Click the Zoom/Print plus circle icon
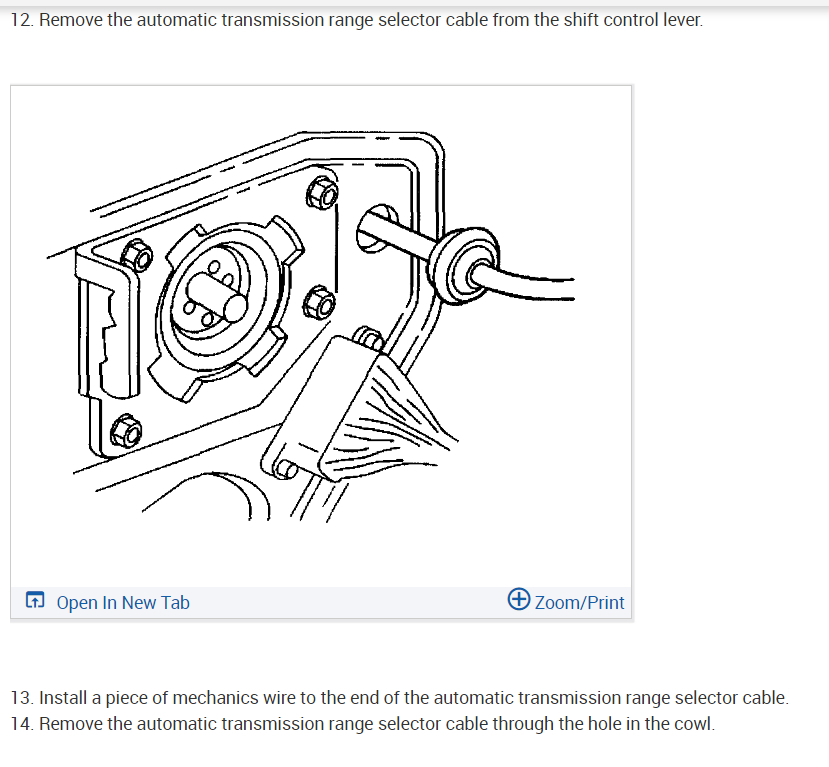 pyautogui.click(x=519, y=599)
